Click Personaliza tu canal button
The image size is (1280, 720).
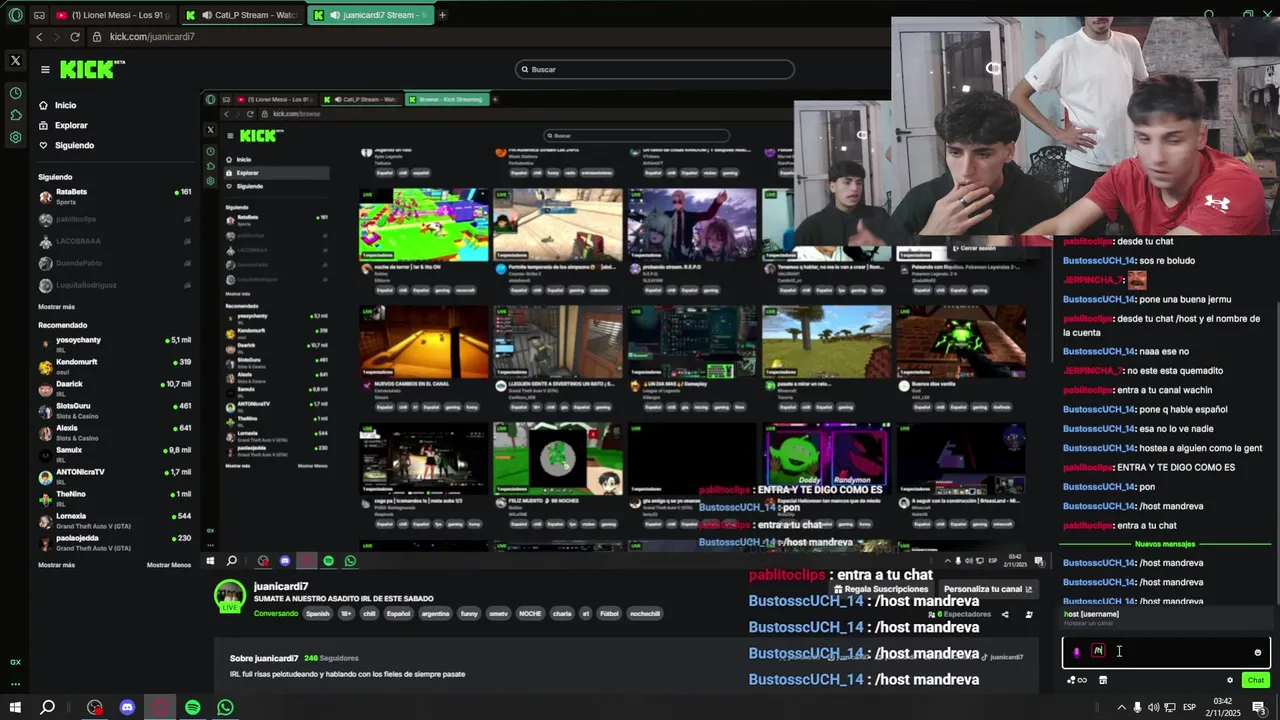[988, 589]
